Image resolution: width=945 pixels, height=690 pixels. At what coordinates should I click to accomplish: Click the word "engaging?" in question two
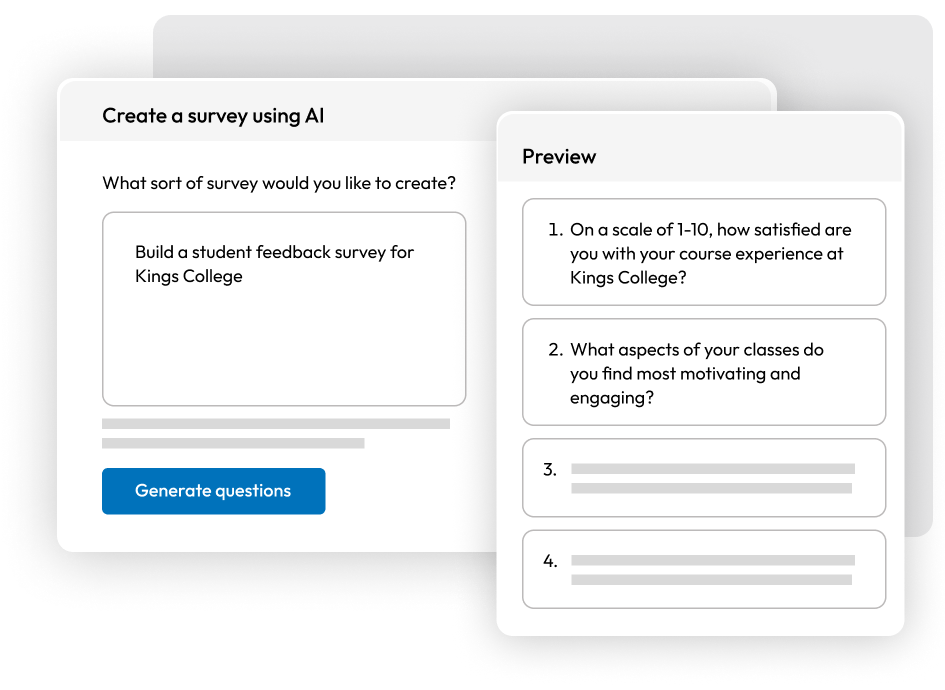(612, 398)
